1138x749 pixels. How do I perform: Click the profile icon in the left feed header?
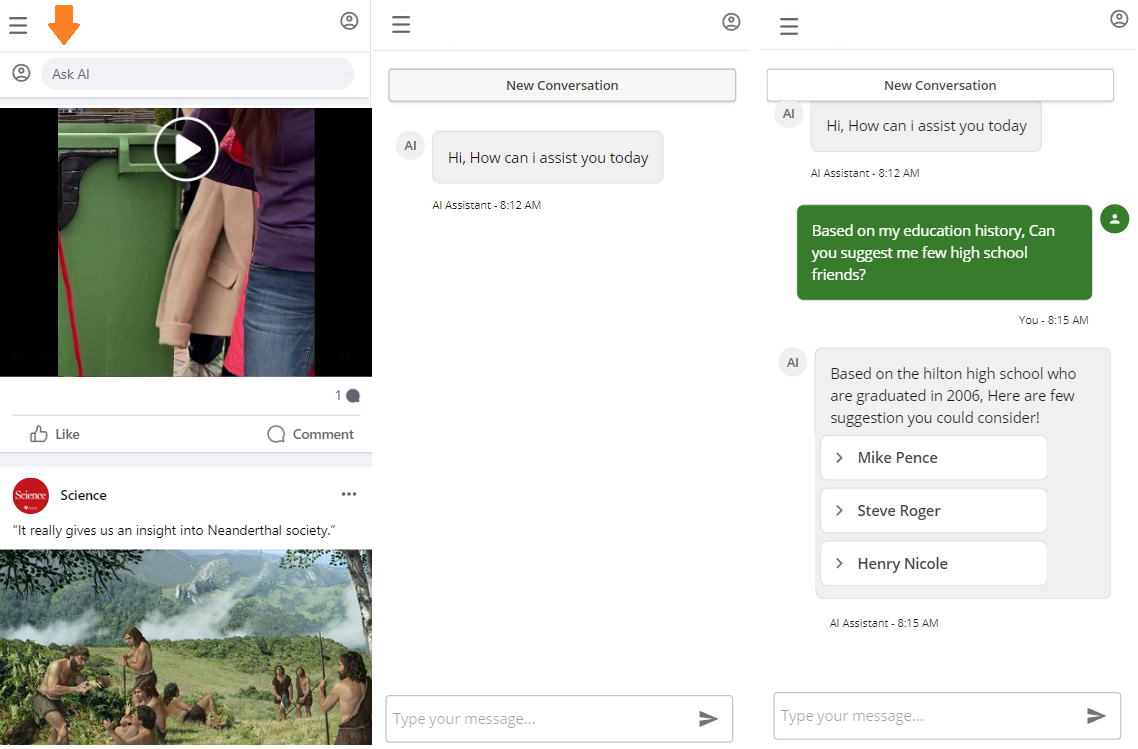click(x=349, y=21)
